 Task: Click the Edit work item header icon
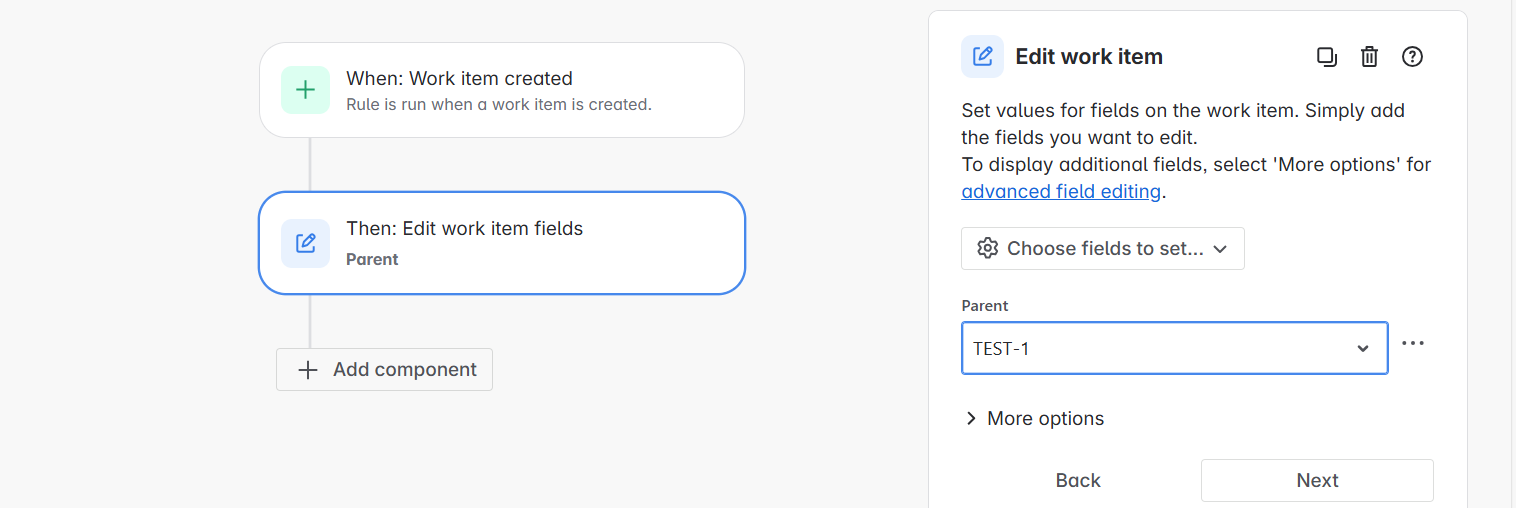(982, 56)
